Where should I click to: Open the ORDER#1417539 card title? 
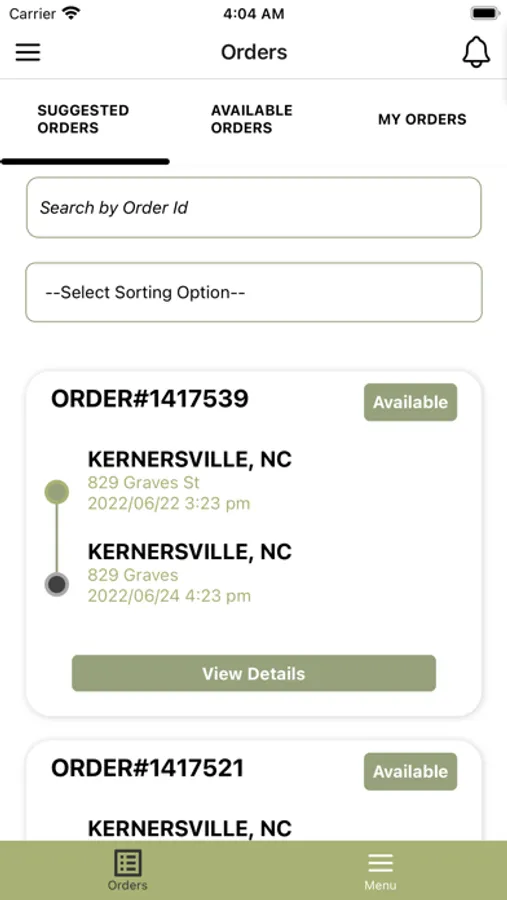pos(150,398)
